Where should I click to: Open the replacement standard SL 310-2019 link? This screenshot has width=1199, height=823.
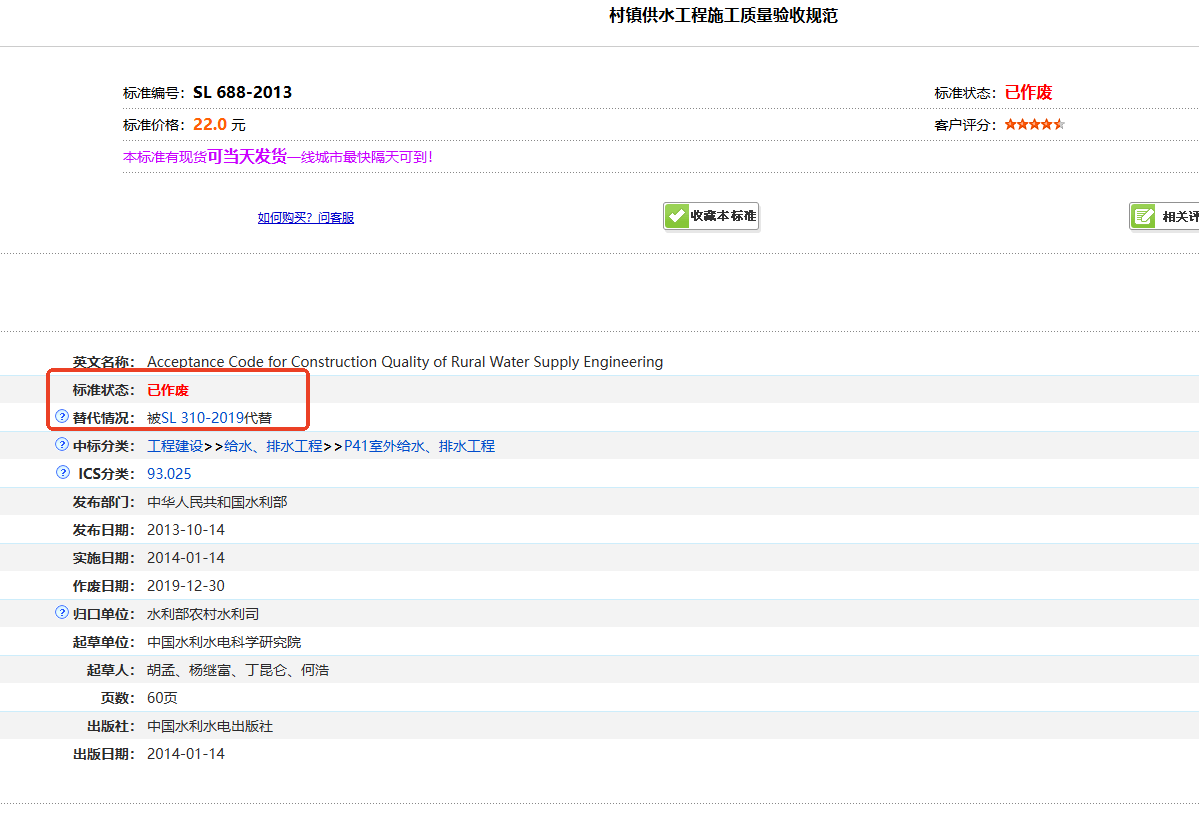203,418
